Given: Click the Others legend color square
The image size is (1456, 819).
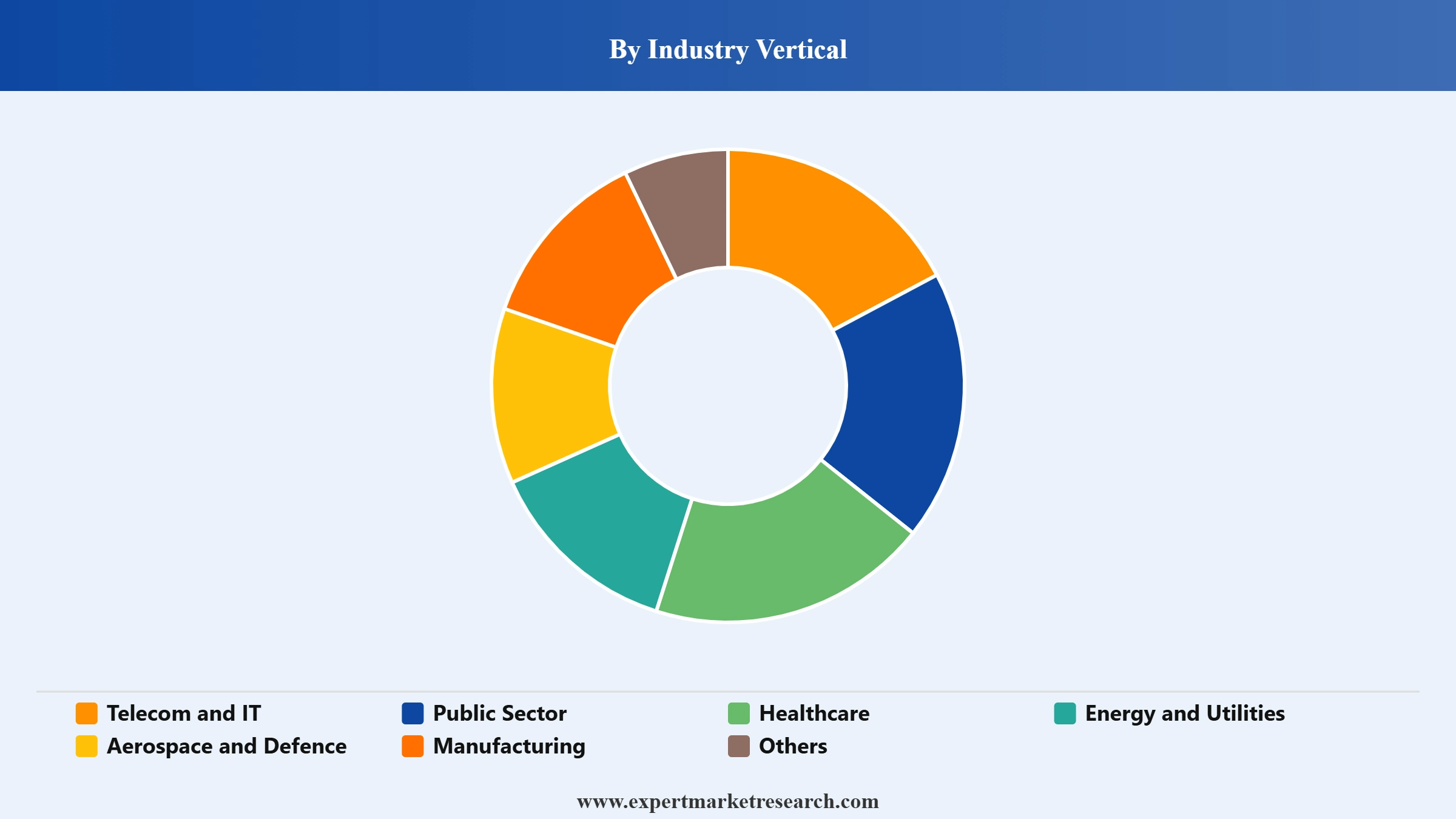Looking at the screenshot, I should coord(739,746).
